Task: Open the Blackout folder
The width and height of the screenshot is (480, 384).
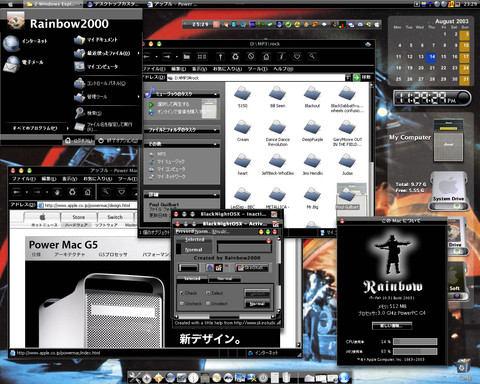Action: click(x=312, y=97)
